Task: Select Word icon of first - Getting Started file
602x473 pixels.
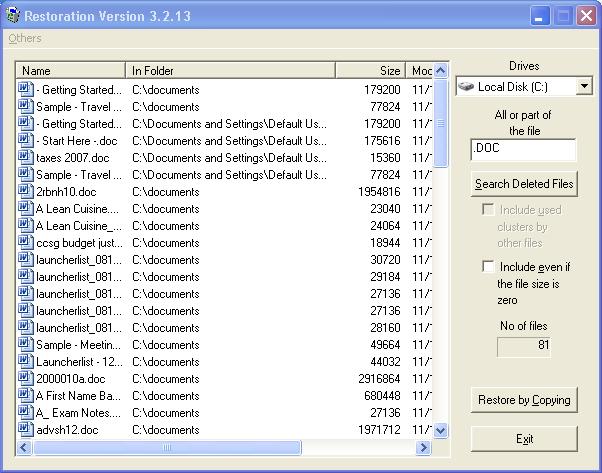Action: (26, 89)
